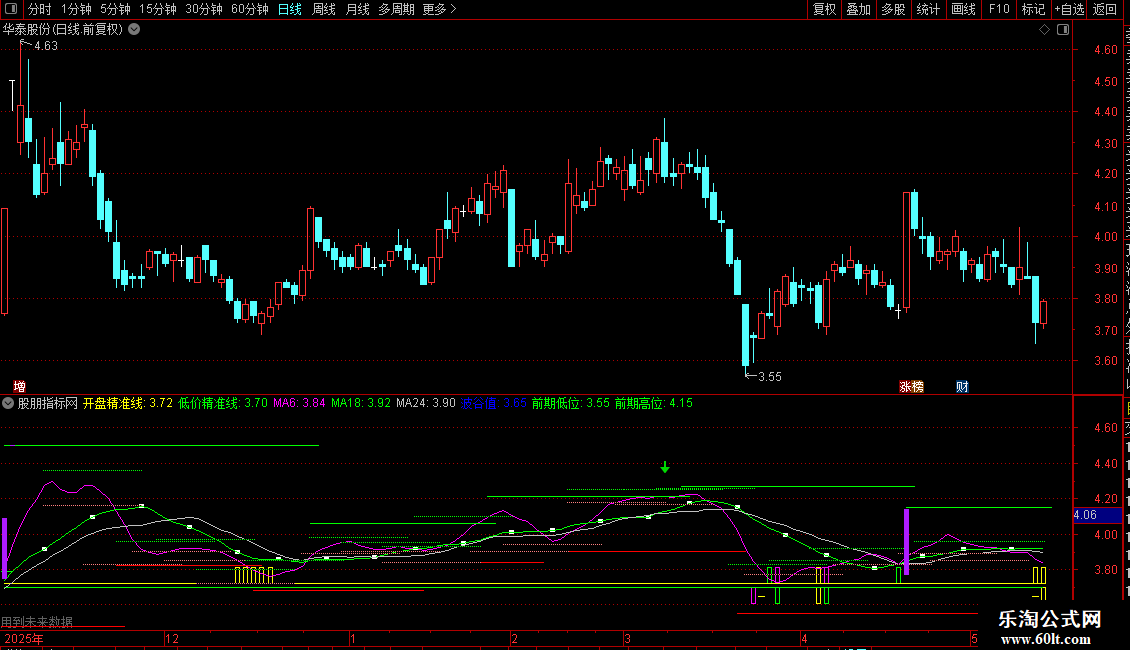Select the 5分钟 period
The width and height of the screenshot is (1130, 650).
pos(115,9)
